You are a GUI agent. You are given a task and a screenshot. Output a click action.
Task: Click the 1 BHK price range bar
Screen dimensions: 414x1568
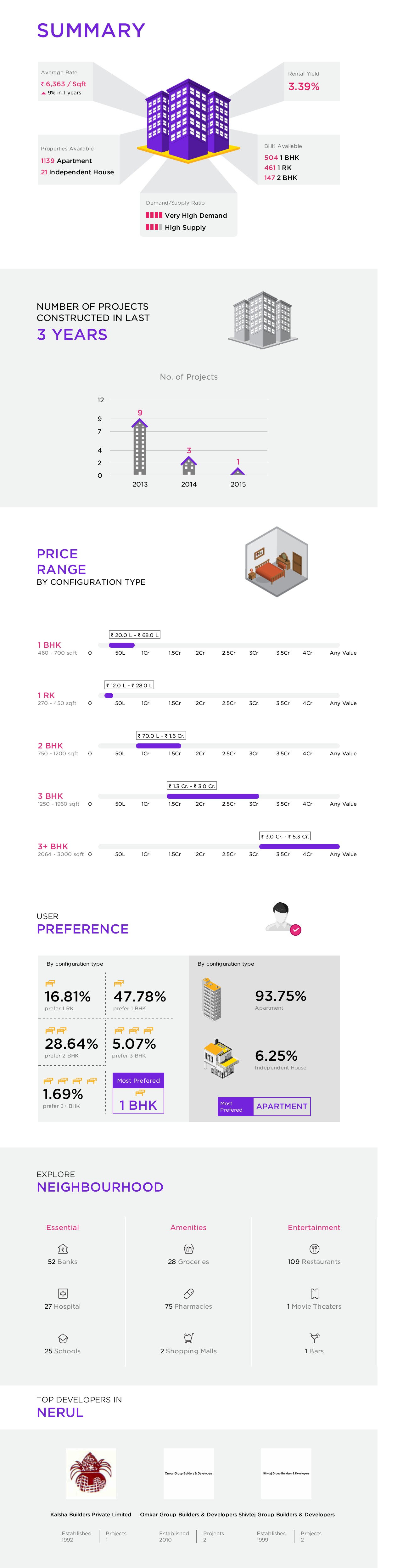click(x=122, y=645)
